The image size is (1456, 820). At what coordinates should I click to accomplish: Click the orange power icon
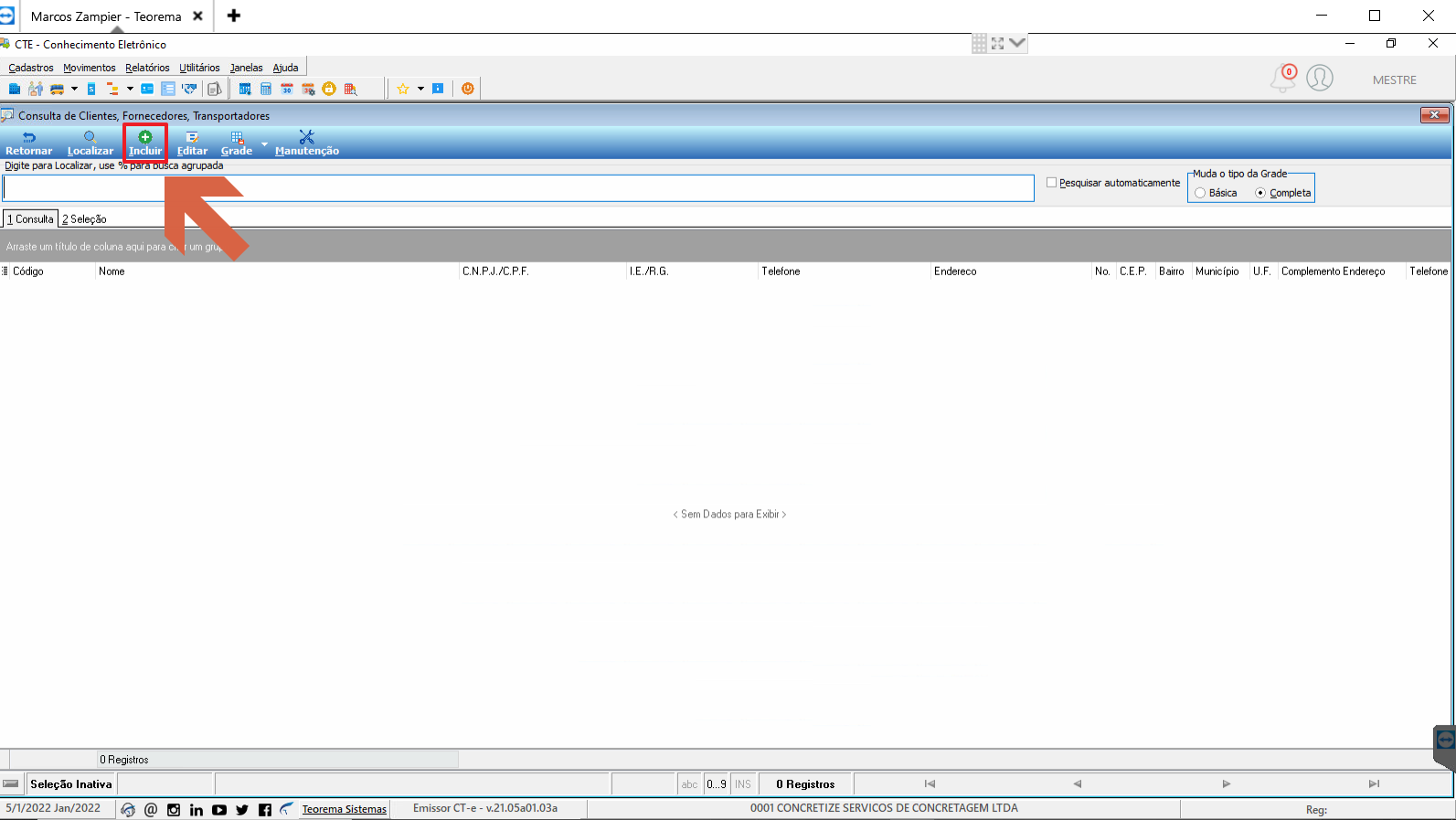click(468, 89)
